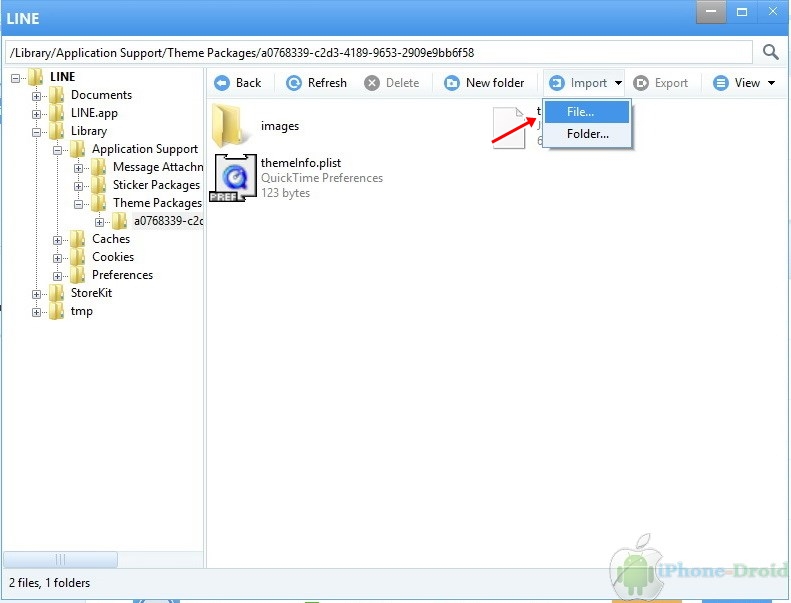Collapse the Application Support tree node
791x603 pixels.
tap(58, 150)
